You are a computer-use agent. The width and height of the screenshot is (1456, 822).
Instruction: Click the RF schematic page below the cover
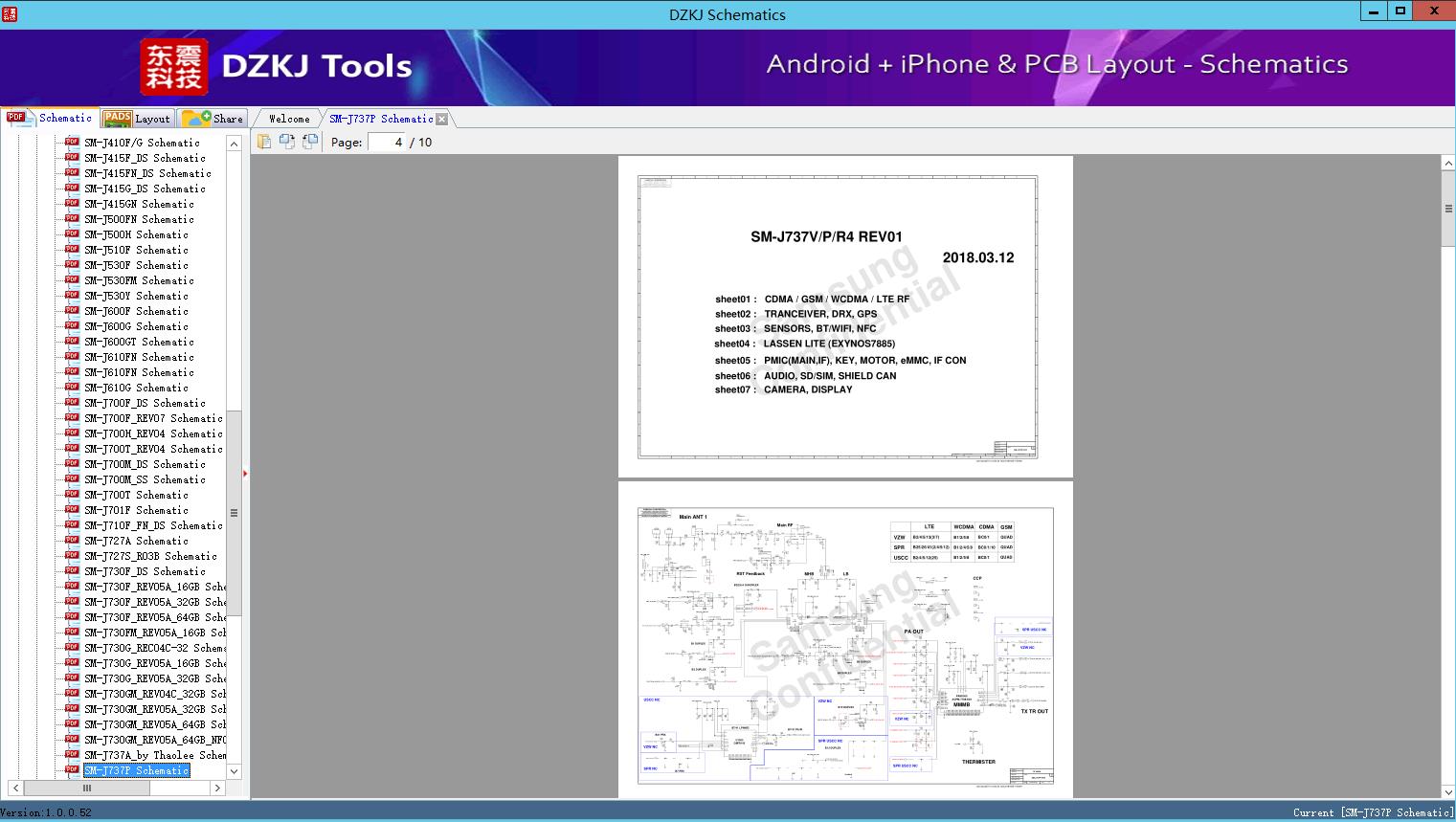pyautogui.click(x=845, y=639)
